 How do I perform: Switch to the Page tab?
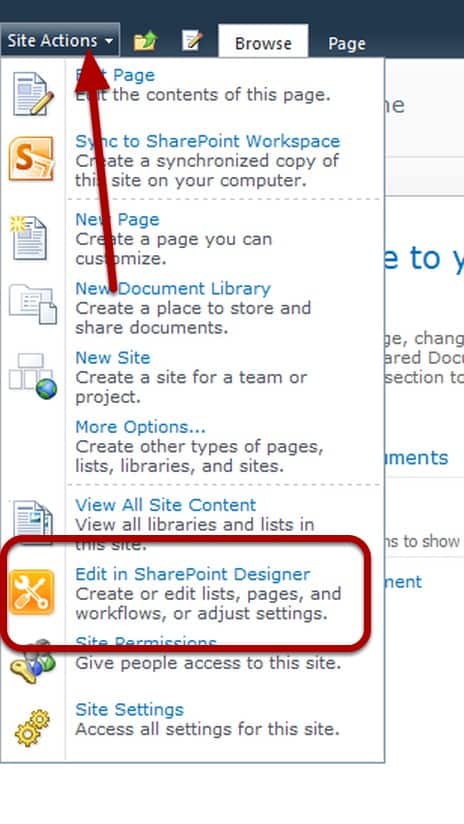coord(347,44)
